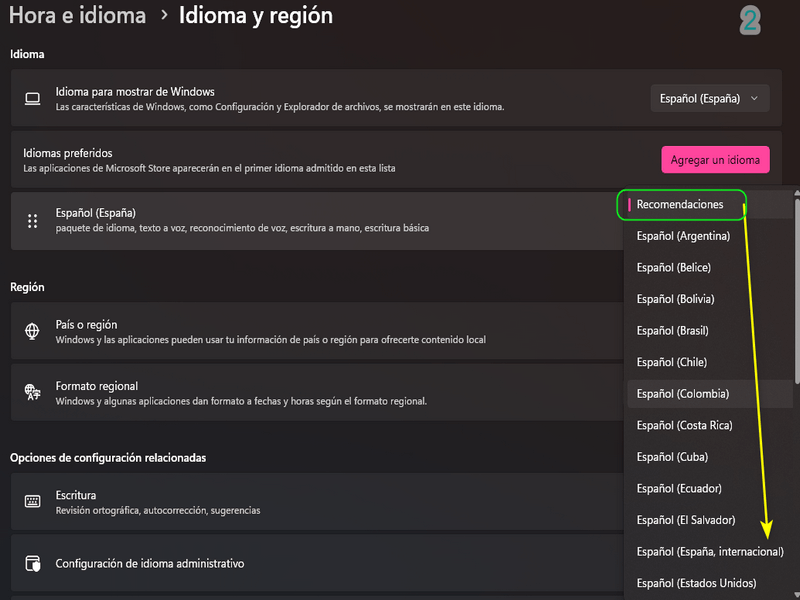The image size is (800, 600).
Task: Choose Español (Argentina) from the list
Action: pyautogui.click(x=683, y=236)
